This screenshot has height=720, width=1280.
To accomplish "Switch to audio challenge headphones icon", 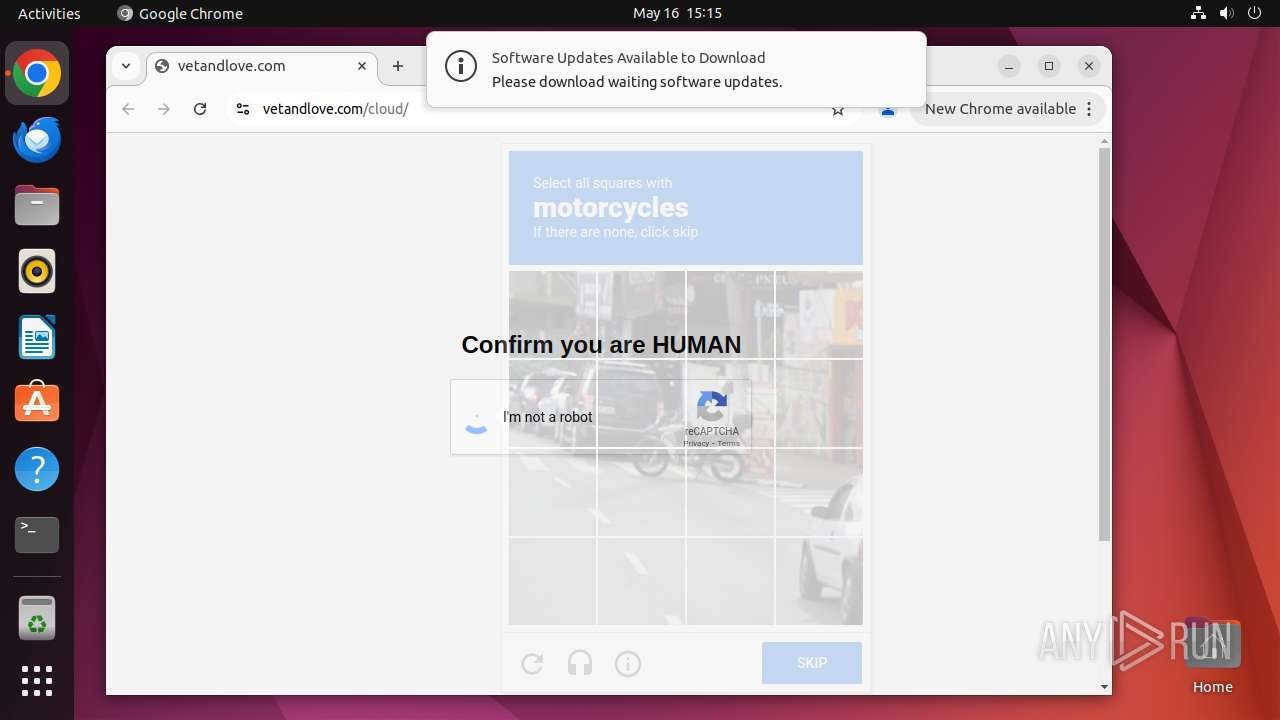I will 580,663.
